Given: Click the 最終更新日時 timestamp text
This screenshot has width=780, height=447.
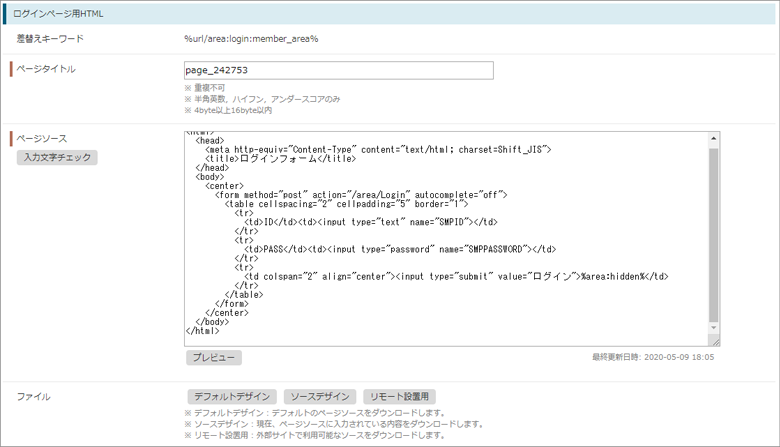Looking at the screenshot, I should tap(653, 356).
